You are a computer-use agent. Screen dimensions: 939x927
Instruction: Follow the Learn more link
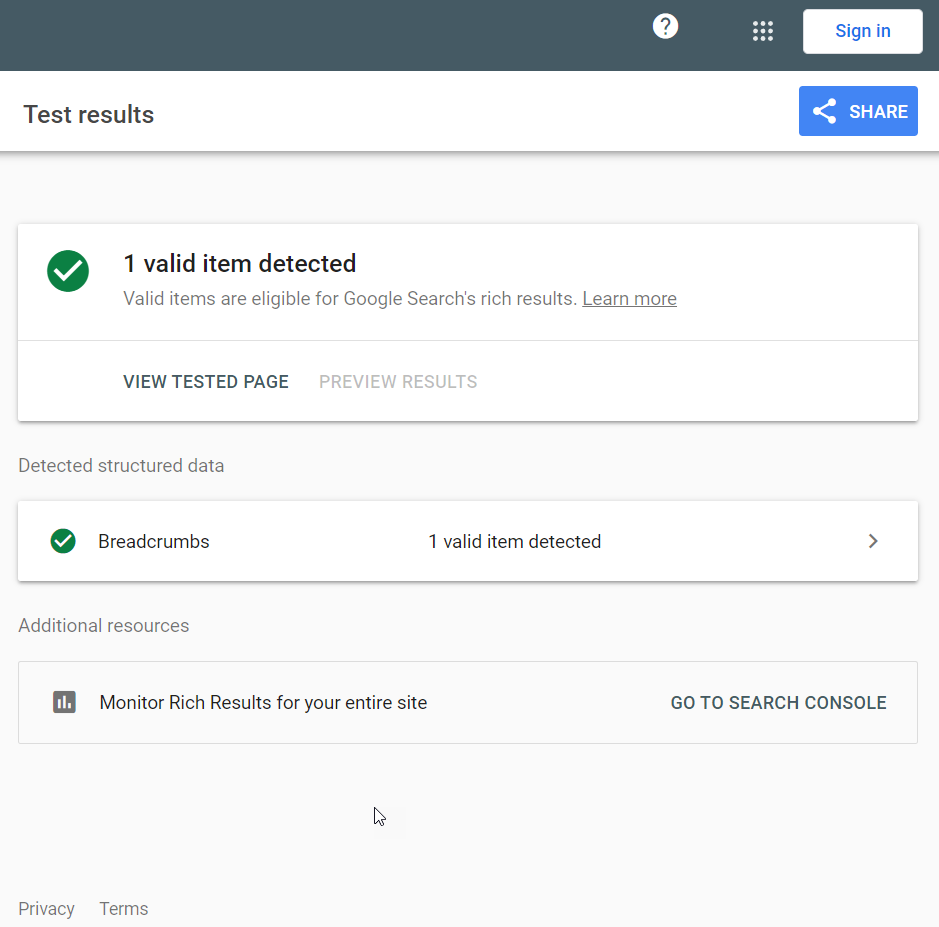coord(629,299)
